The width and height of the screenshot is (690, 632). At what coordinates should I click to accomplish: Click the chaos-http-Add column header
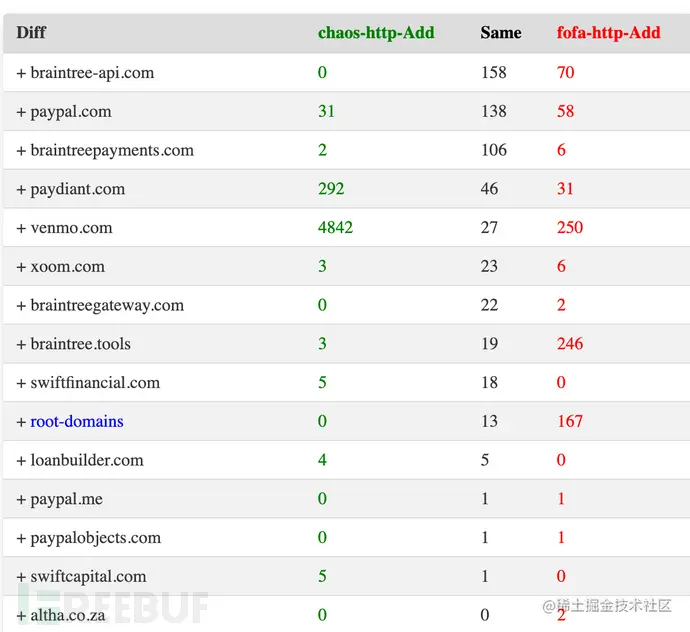click(x=376, y=33)
